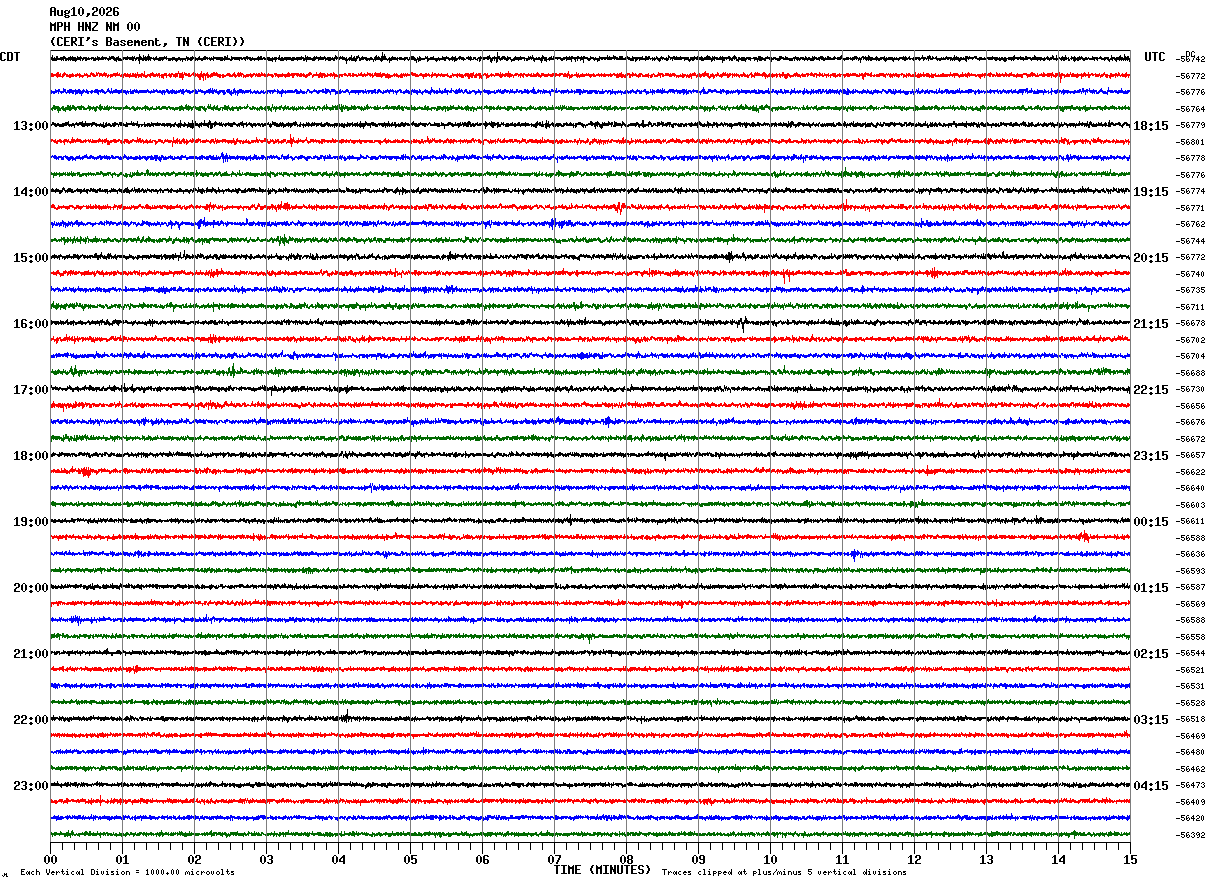1210x886 pixels.
Task: Click the '02:15' UTC time label
Action: (1151, 654)
